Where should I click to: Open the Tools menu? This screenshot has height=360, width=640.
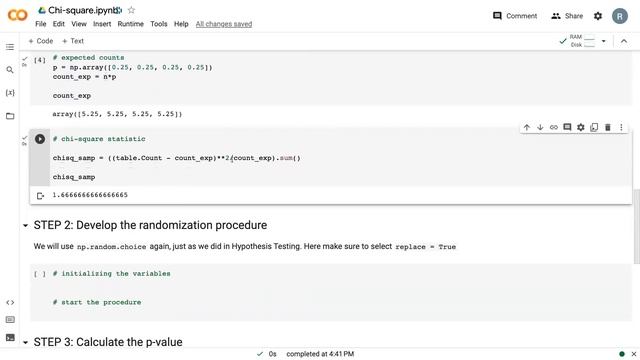(159, 24)
